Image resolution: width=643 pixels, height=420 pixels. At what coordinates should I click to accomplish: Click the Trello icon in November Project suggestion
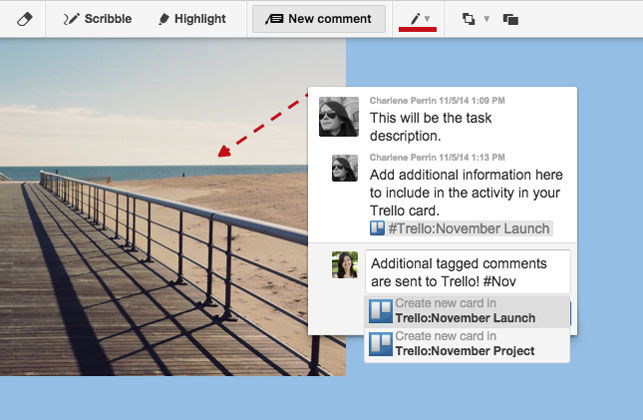[381, 344]
